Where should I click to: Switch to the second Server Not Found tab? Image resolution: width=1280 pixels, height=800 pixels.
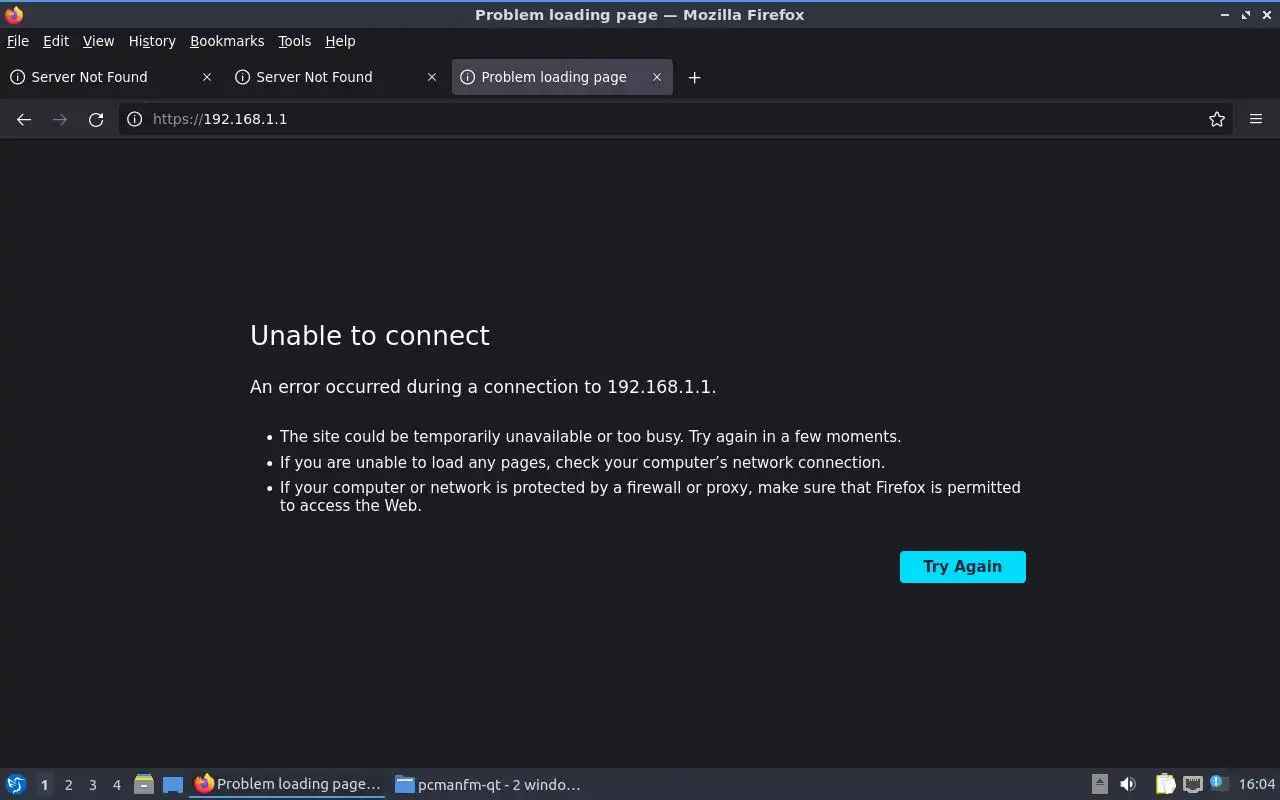pyautogui.click(x=335, y=77)
